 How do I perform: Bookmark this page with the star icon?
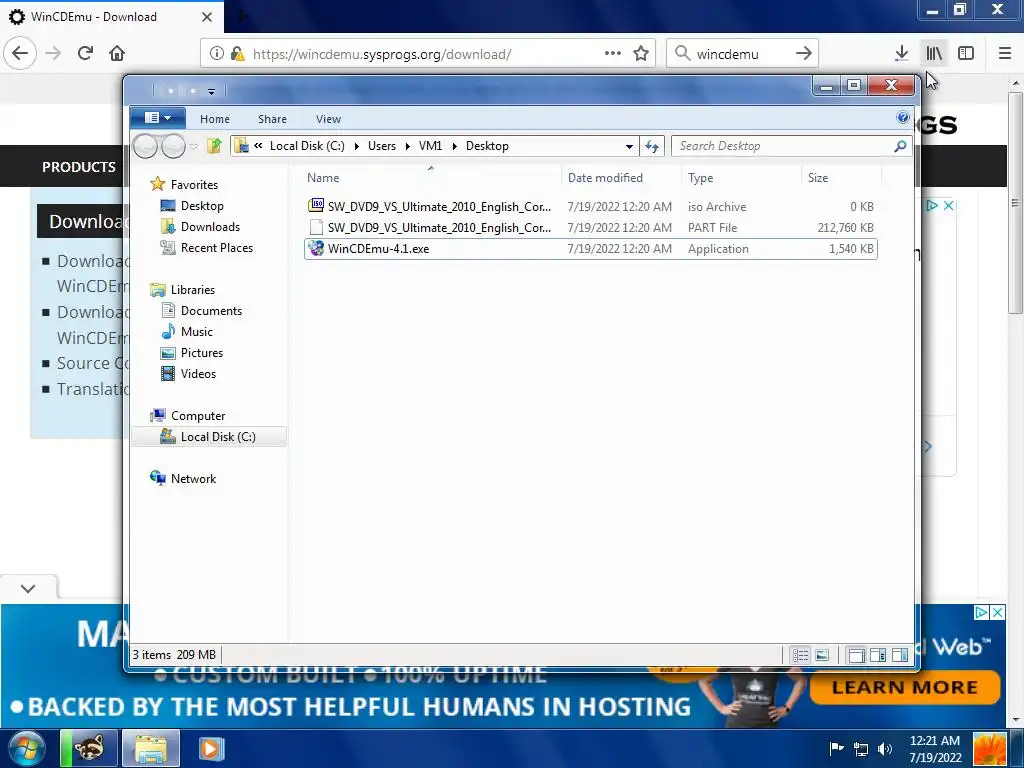(641, 54)
